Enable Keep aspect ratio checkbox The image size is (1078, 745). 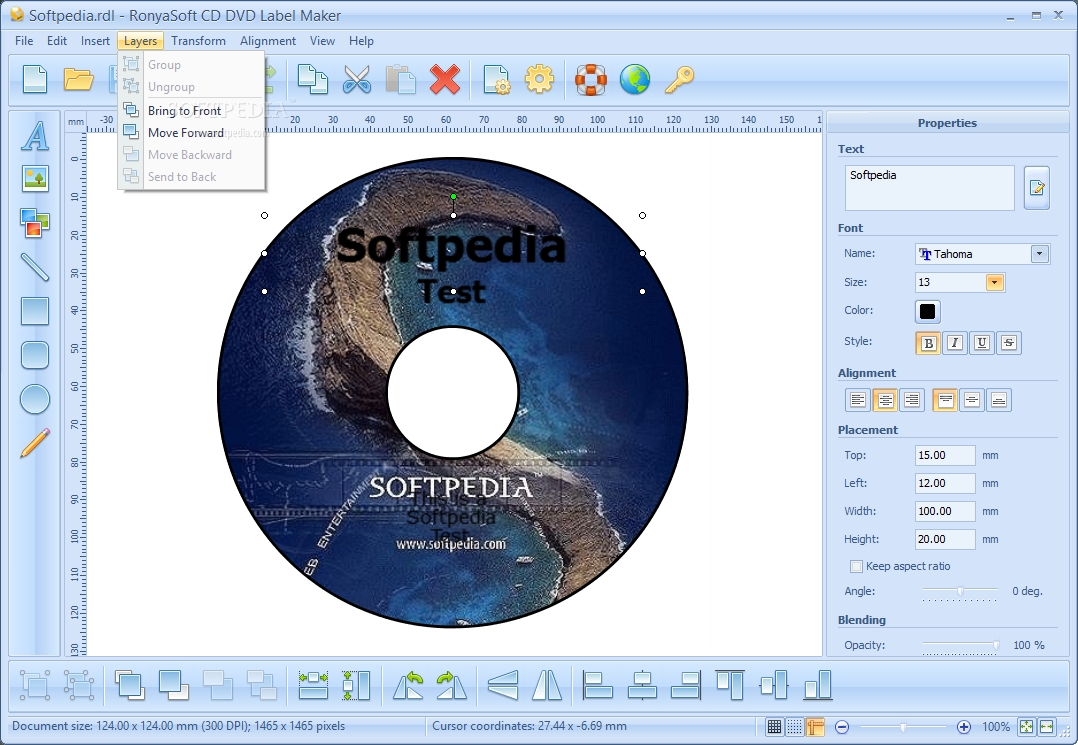coord(856,566)
